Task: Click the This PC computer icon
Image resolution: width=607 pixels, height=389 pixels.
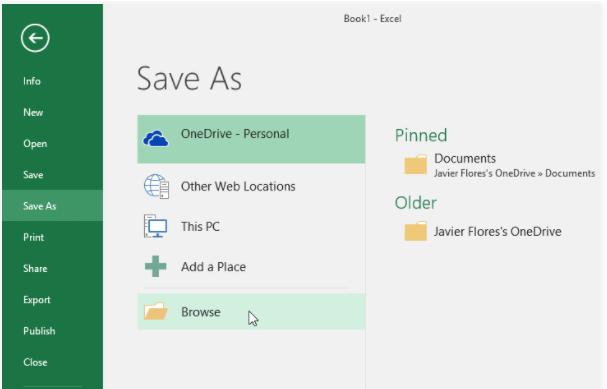Action: click(x=156, y=226)
